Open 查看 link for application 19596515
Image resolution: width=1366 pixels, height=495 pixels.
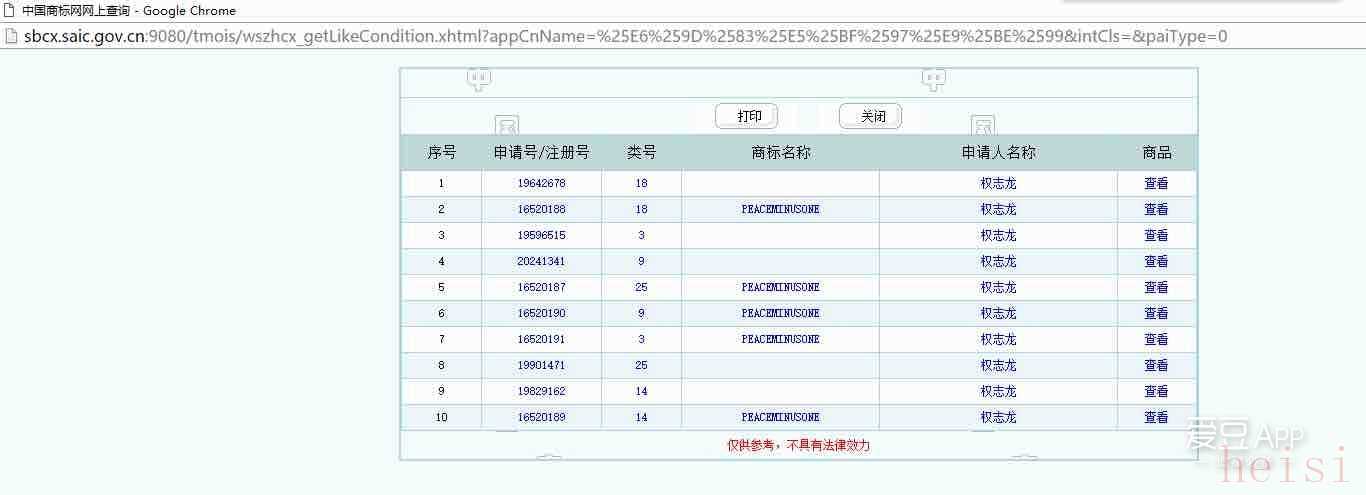[x=1156, y=236]
